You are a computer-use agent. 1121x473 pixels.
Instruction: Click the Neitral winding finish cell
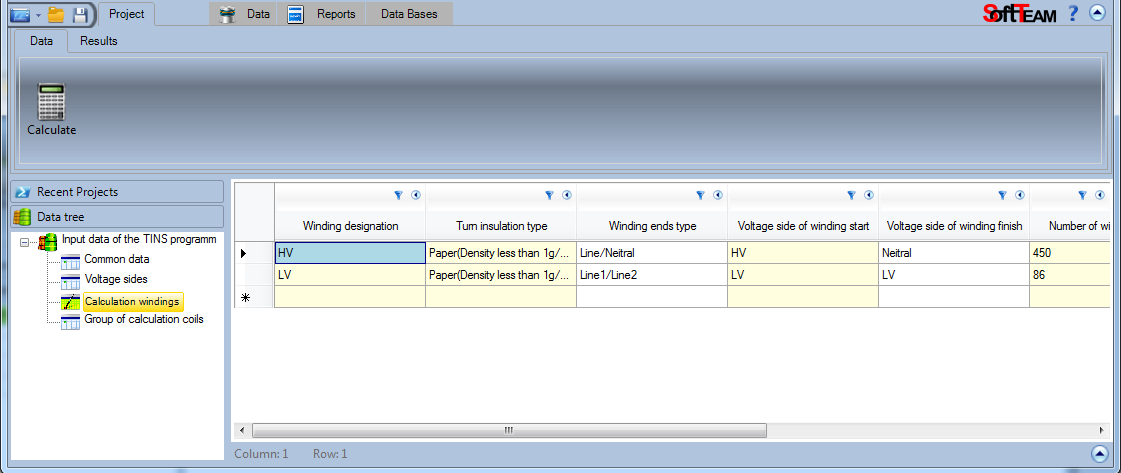(x=954, y=253)
